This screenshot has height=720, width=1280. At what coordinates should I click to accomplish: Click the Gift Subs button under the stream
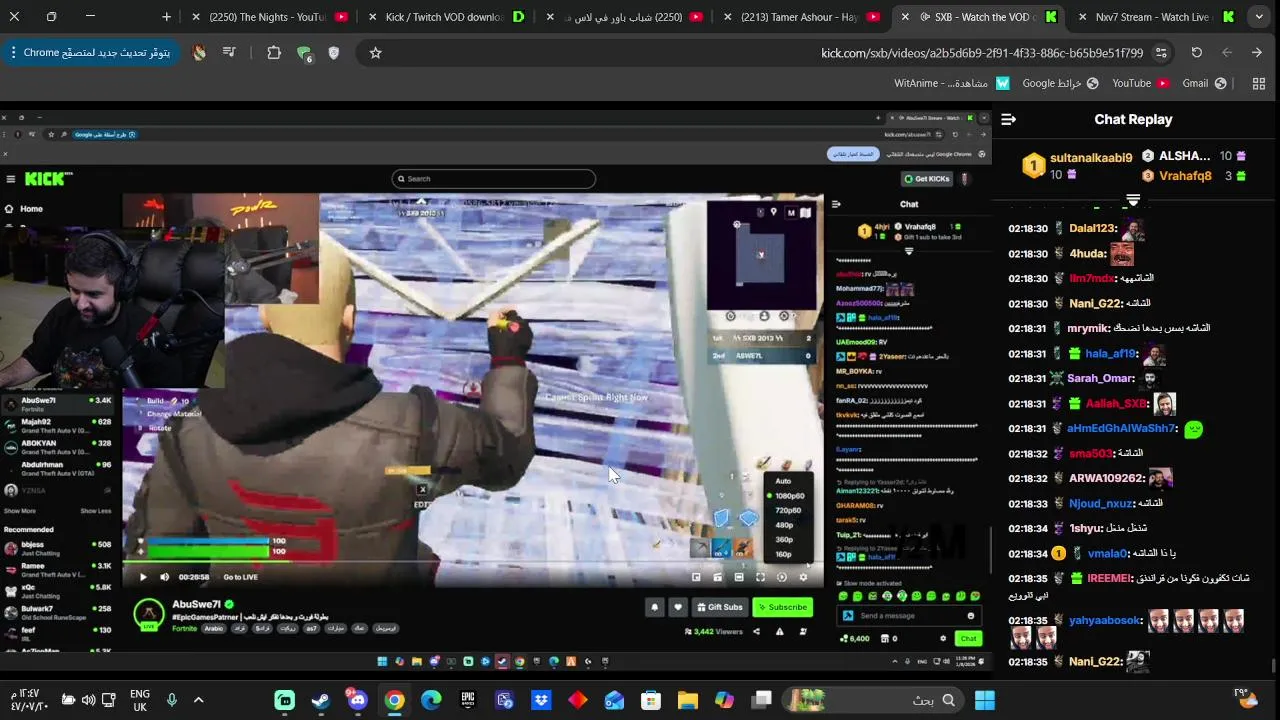tap(719, 607)
